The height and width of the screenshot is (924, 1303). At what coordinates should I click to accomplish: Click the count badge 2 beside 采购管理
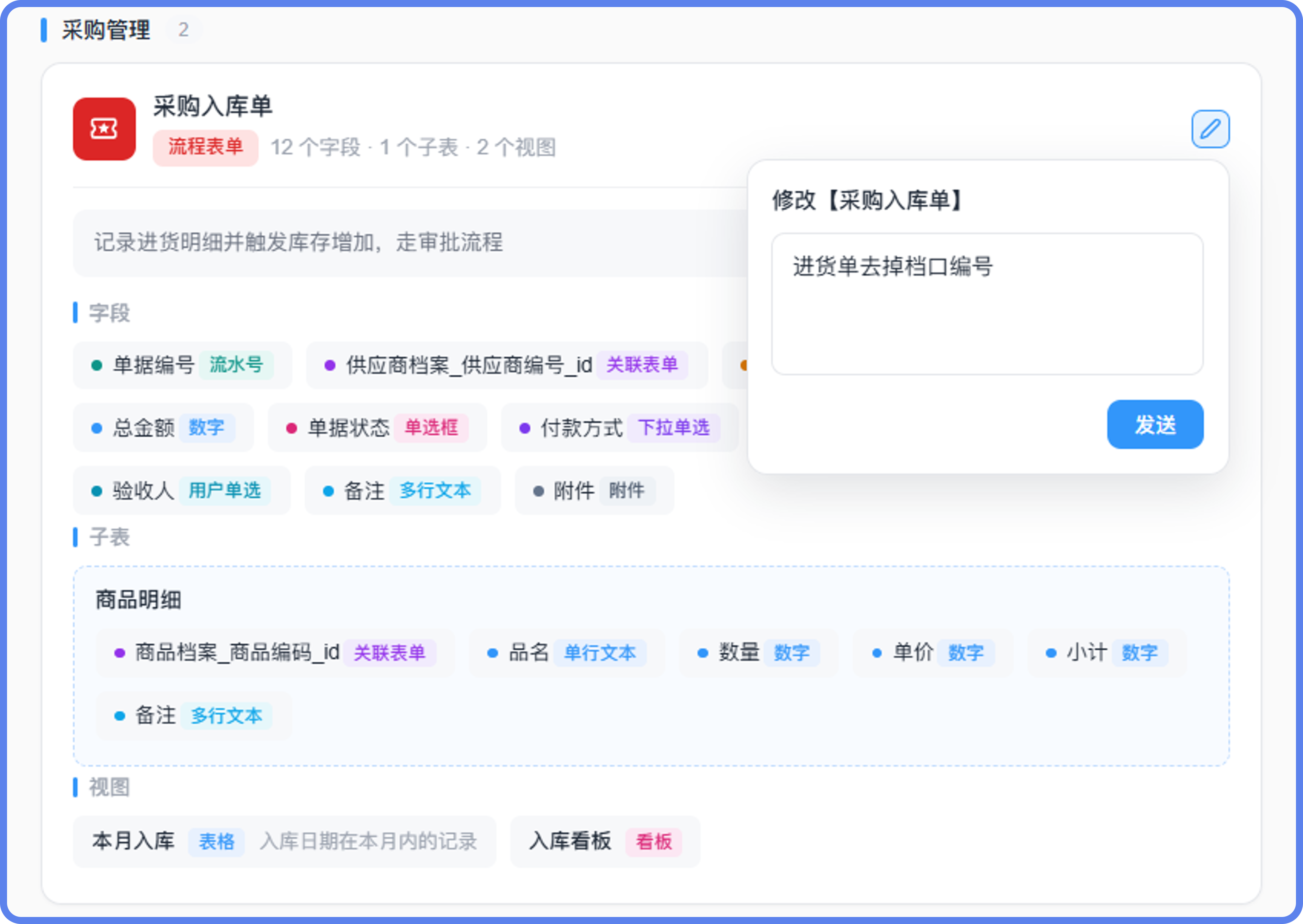[183, 30]
